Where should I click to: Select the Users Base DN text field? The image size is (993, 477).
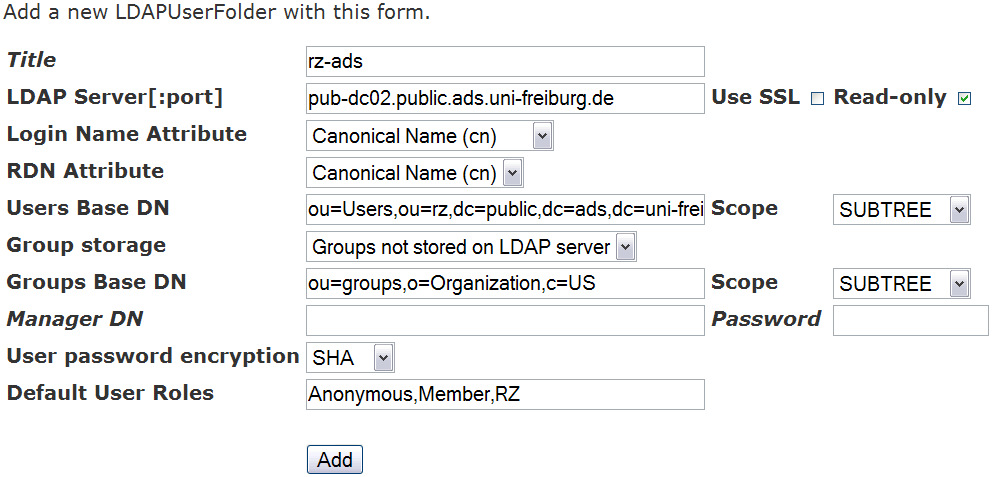coord(505,210)
